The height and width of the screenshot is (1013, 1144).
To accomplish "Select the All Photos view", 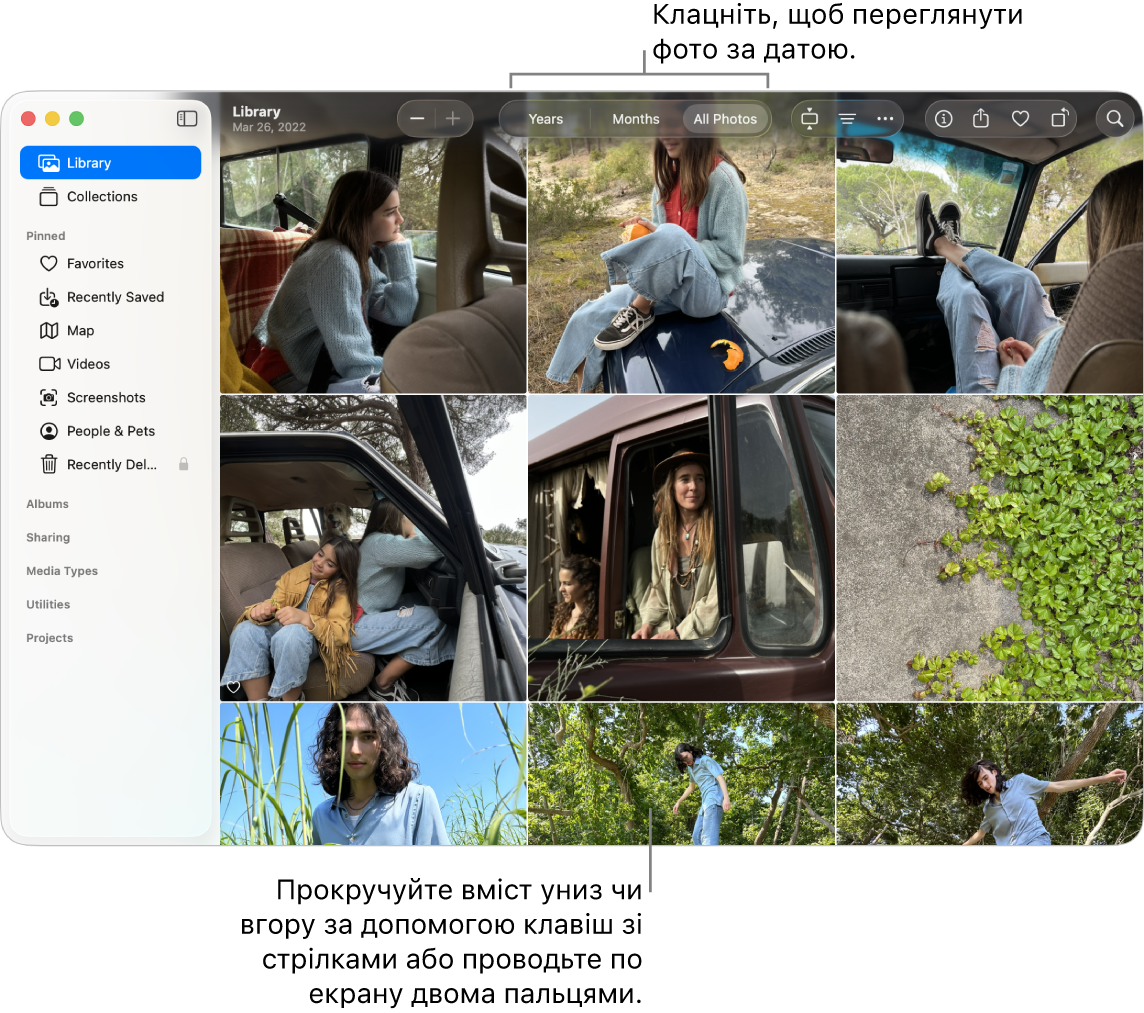I will [x=725, y=119].
